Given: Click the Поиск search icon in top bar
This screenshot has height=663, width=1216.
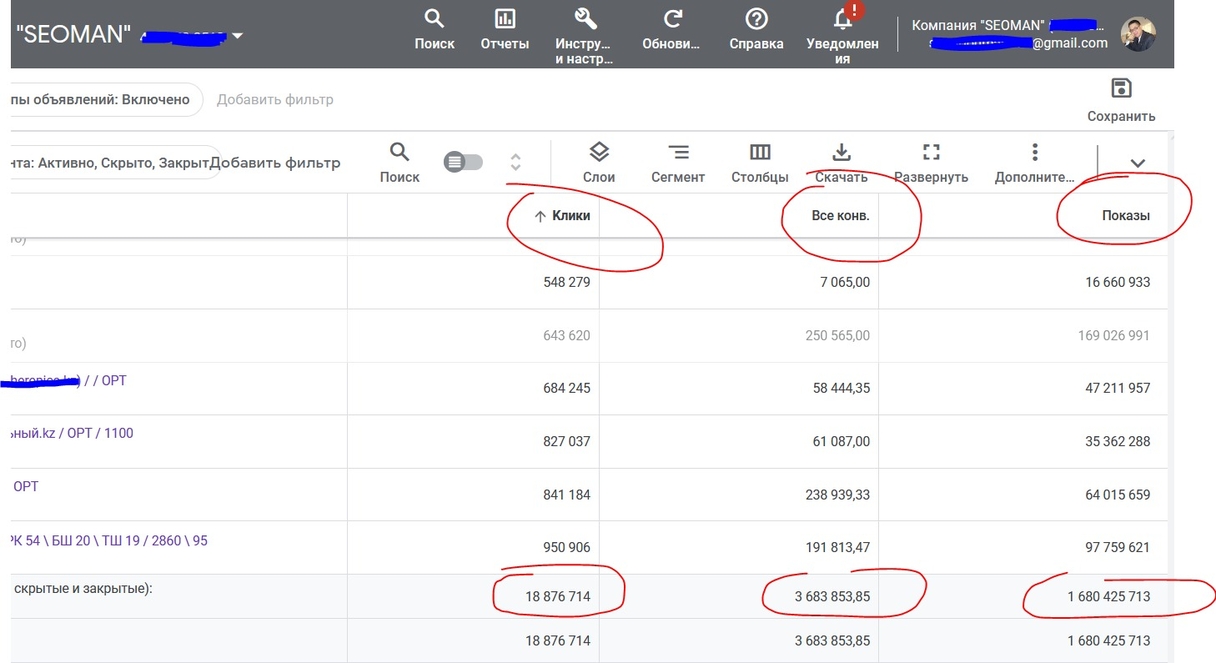Looking at the screenshot, I should (434, 19).
